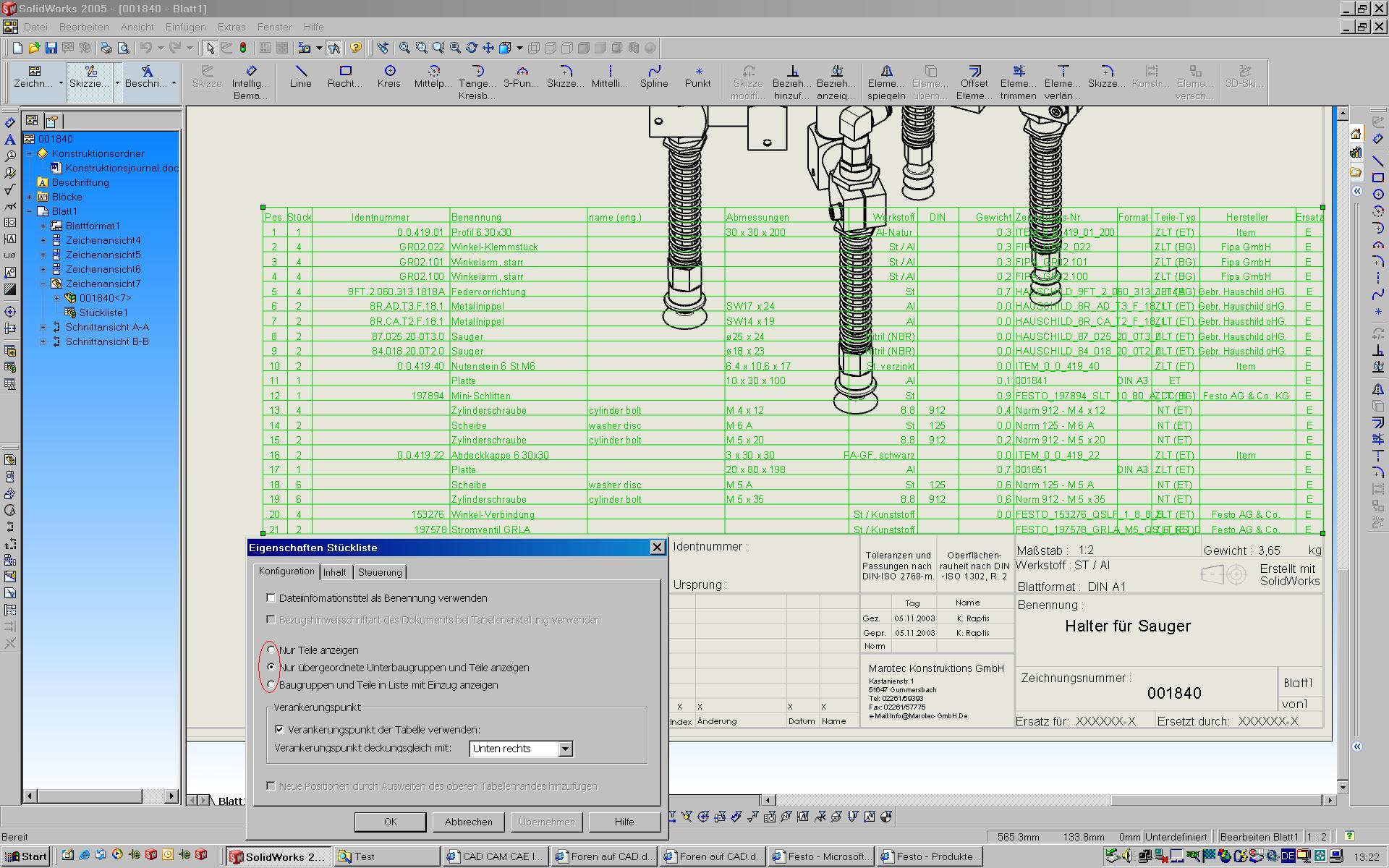The height and width of the screenshot is (868, 1389).
Task: Uncheck 'Verankerungspunkt der Tabelle verwenden'
Action: click(x=279, y=730)
